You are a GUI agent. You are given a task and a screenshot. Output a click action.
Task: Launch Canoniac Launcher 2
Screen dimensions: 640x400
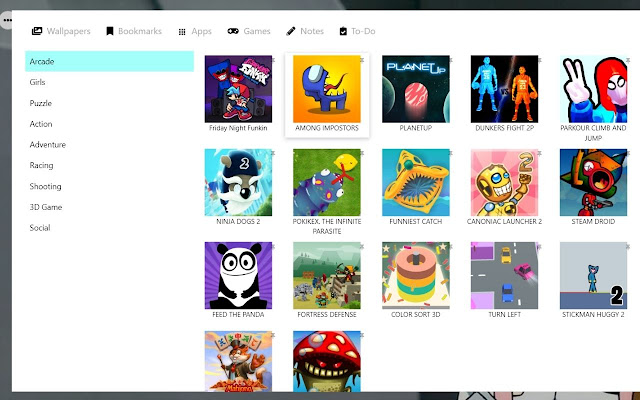(x=504, y=182)
